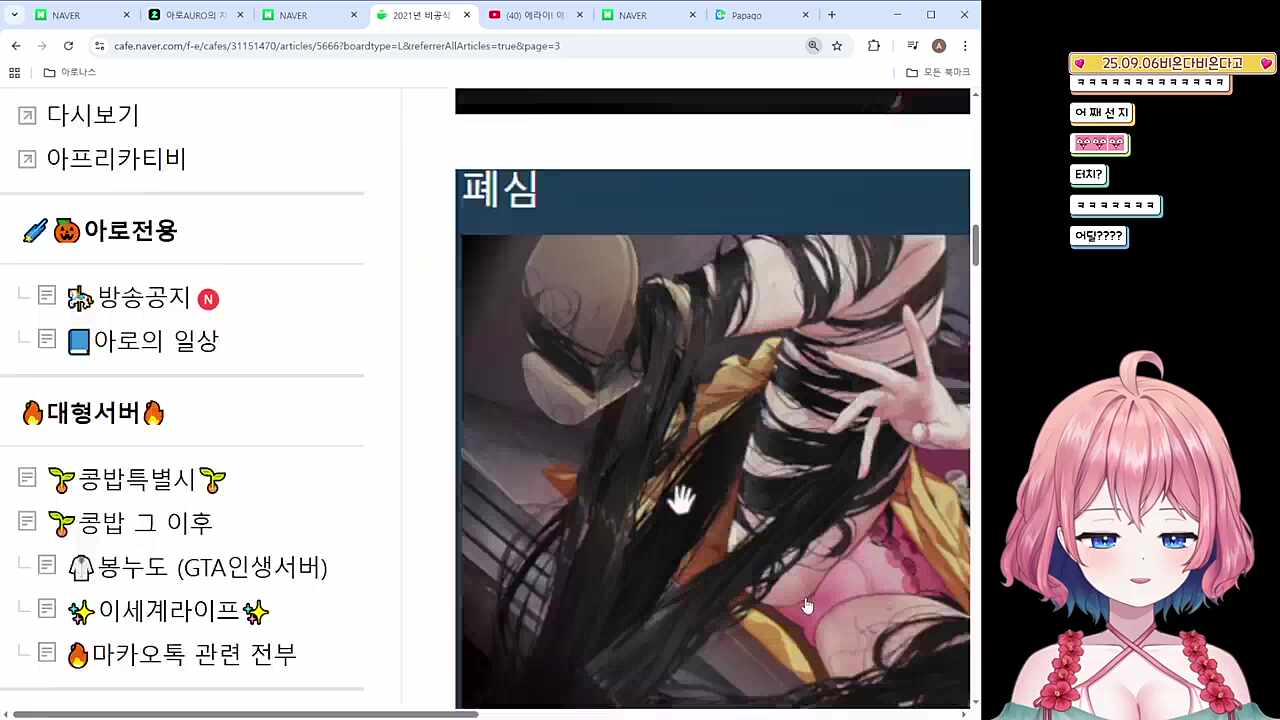
Task: Open the 콩밥특별시 board link
Action: [x=137, y=479]
